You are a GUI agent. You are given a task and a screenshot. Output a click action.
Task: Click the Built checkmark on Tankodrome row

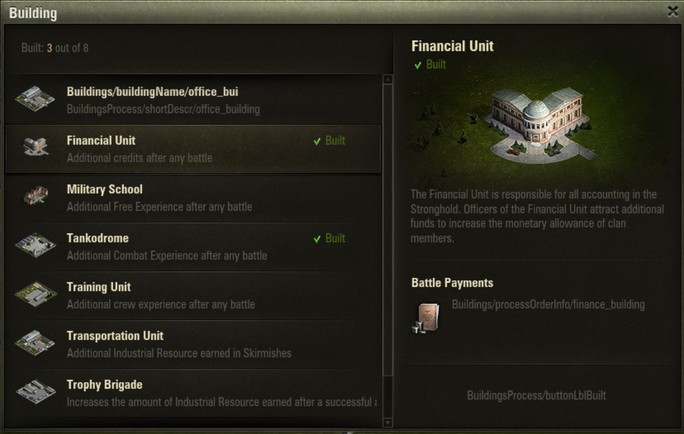point(329,239)
